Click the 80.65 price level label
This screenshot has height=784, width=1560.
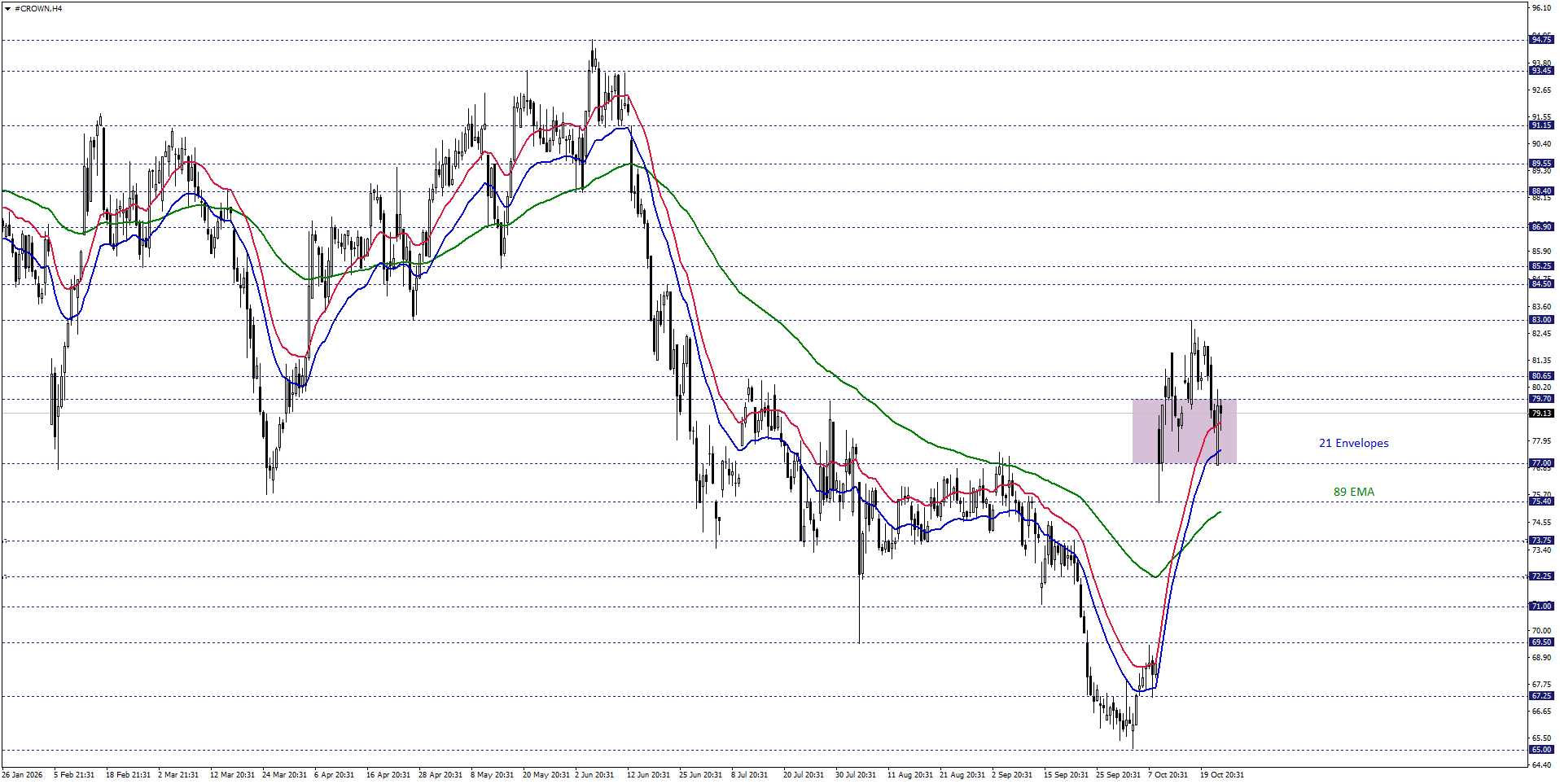[1541, 376]
